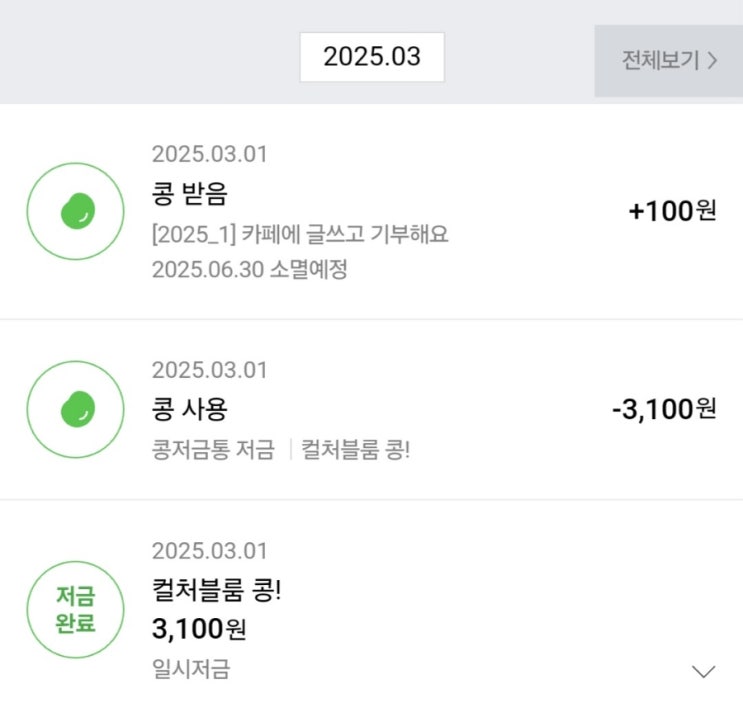
Task: Expand the 컬처블룸 콩! savings entry chevron
Action: [704, 671]
